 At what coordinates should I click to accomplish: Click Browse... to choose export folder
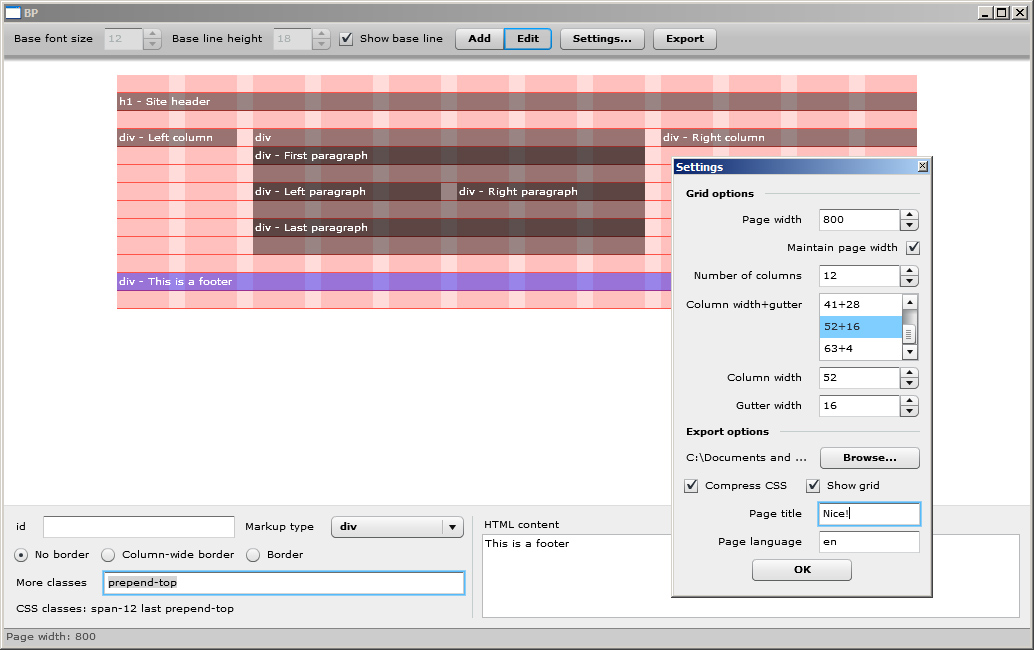[x=869, y=458]
